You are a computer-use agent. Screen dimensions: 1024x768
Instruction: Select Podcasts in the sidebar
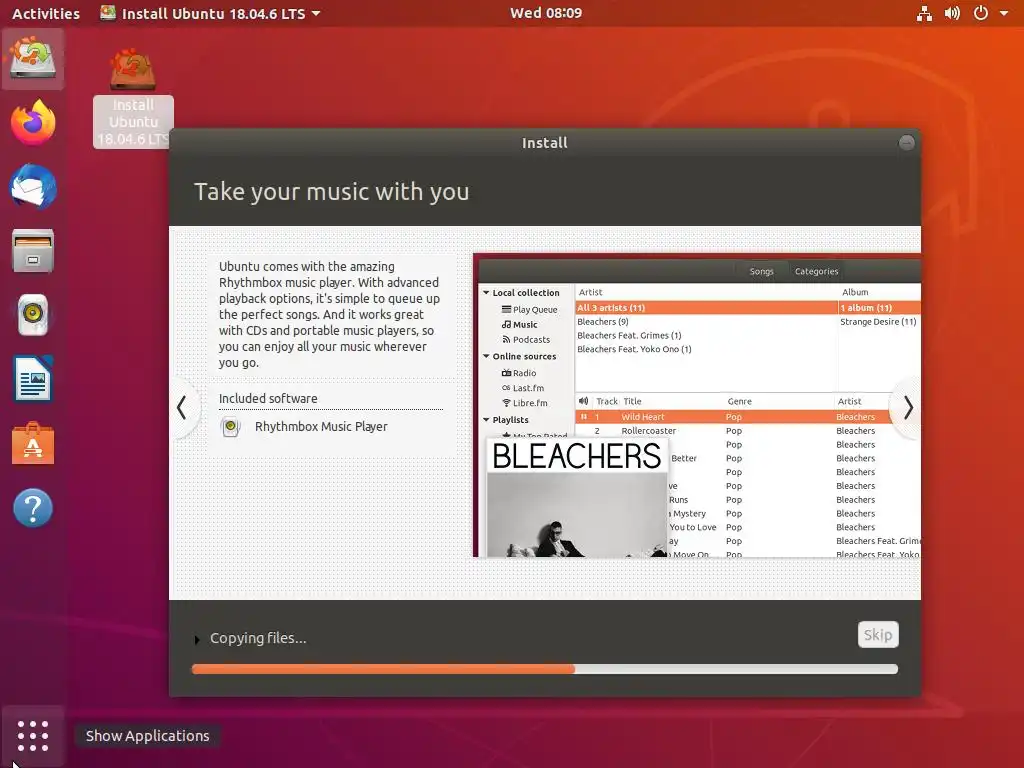pos(526,340)
